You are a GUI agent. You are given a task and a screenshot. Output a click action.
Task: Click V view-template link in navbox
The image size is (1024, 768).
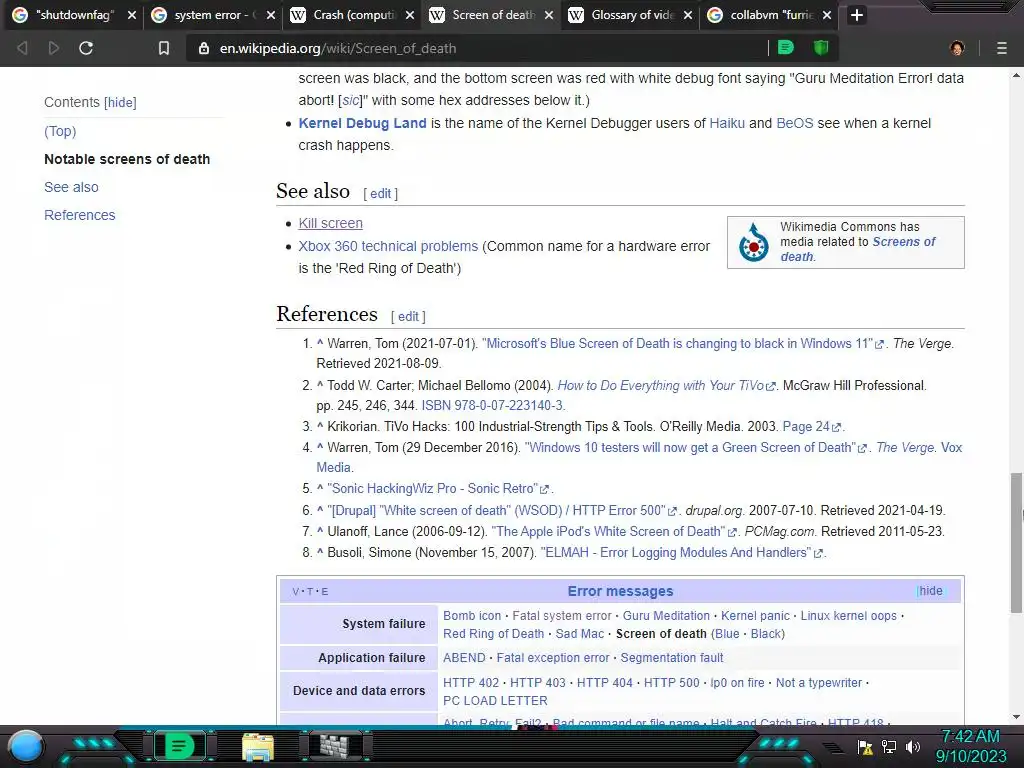click(x=296, y=592)
